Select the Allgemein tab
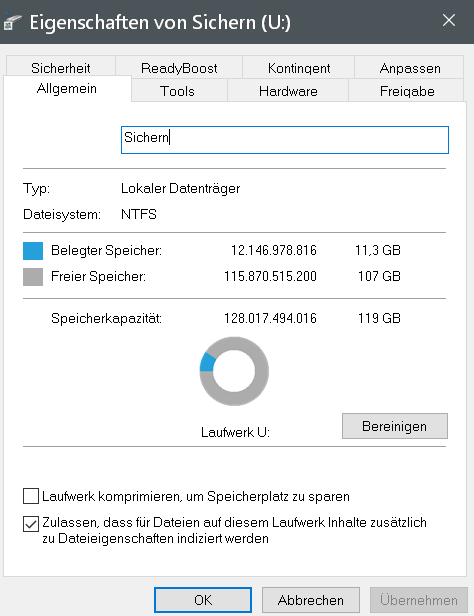This screenshot has height=616, width=474. 67,88
